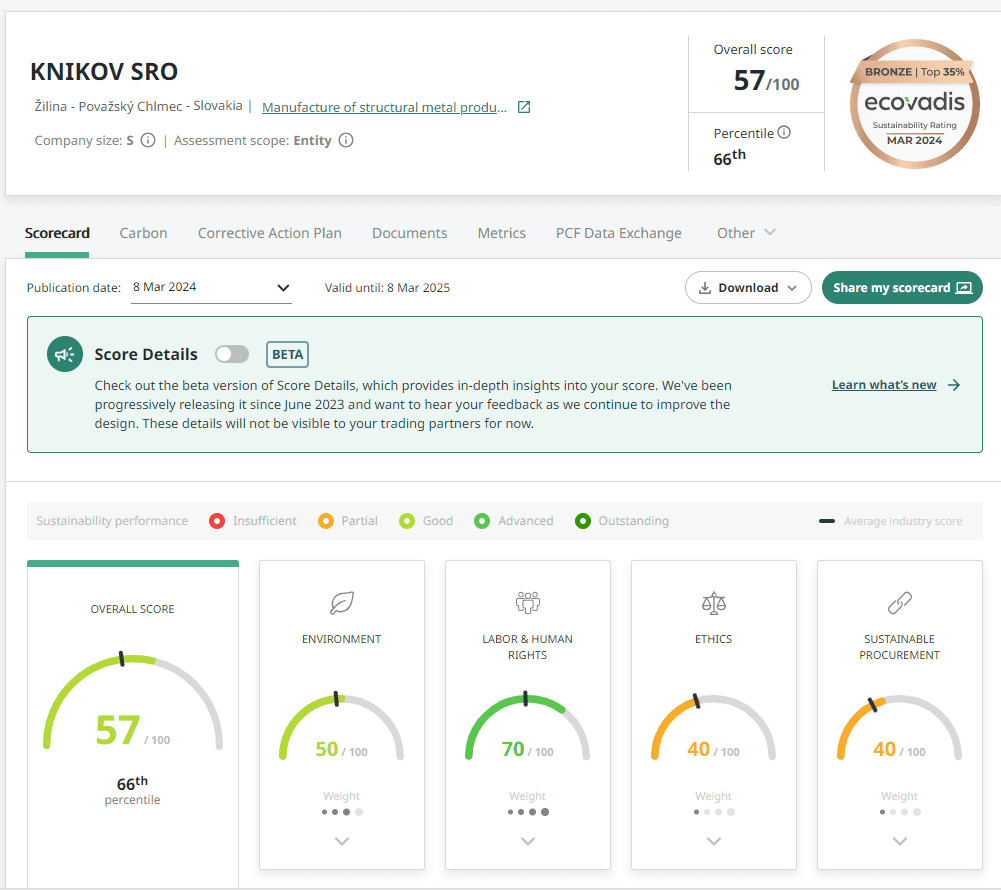This screenshot has width=1001, height=890.
Task: Click the Percentile info icon
Action: tap(784, 132)
